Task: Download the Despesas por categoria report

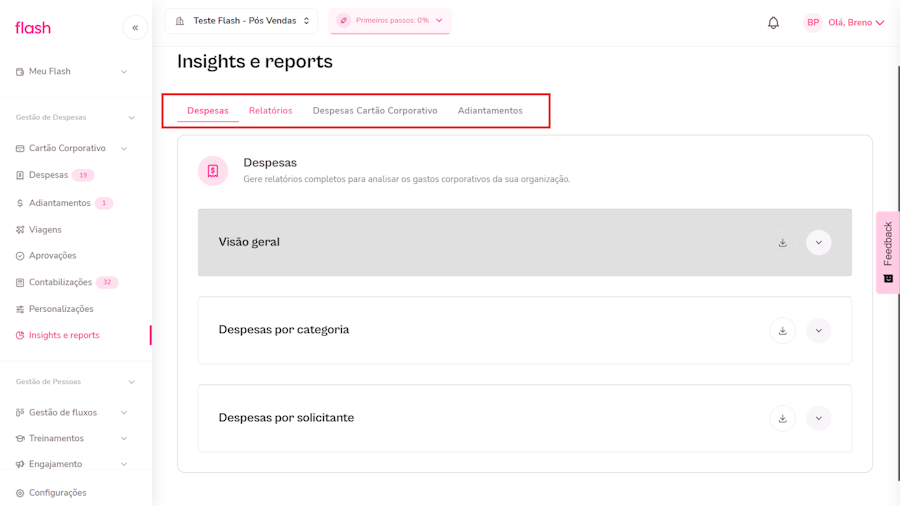Action: coord(782,330)
